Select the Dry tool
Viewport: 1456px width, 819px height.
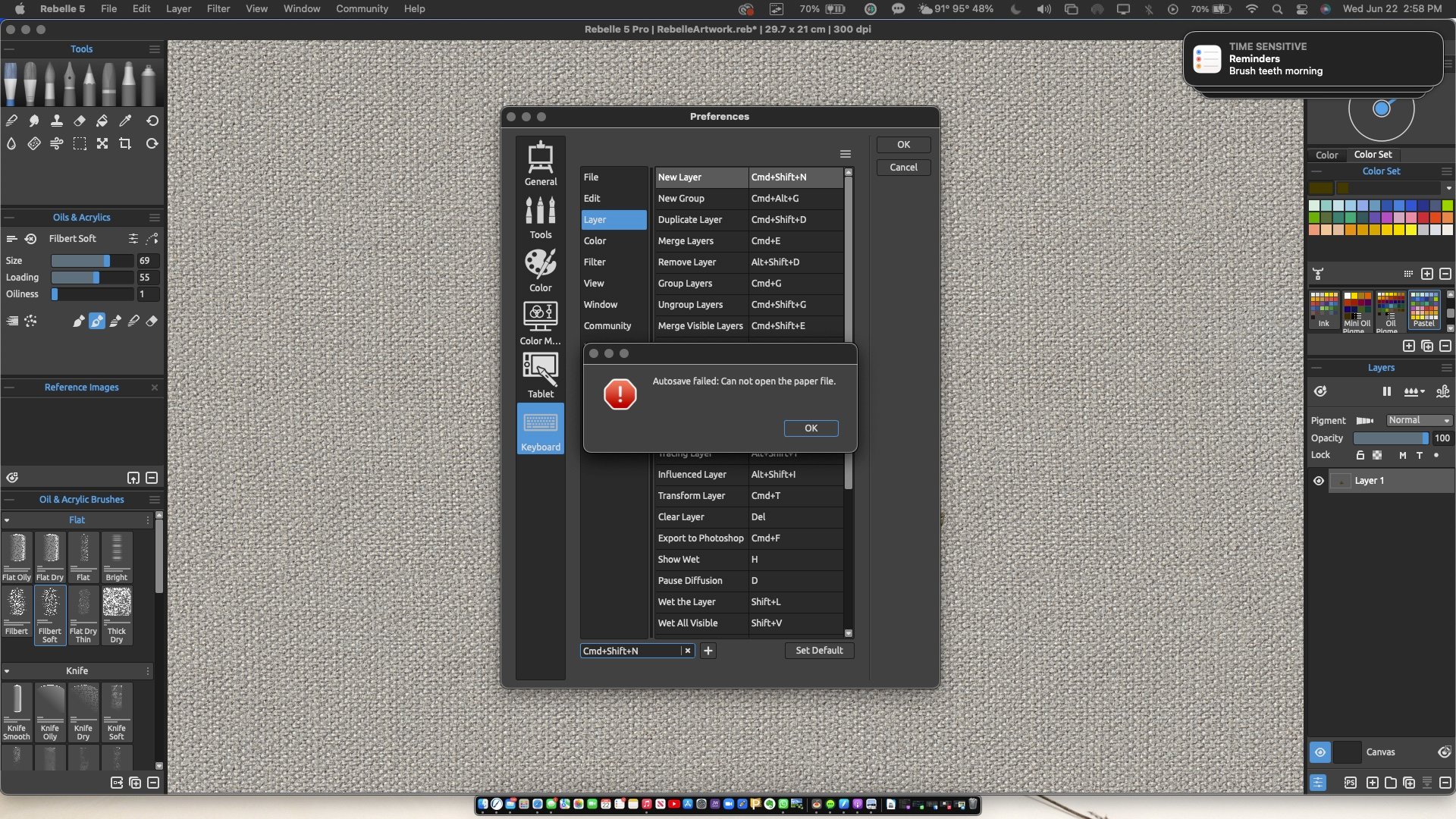[x=34, y=143]
